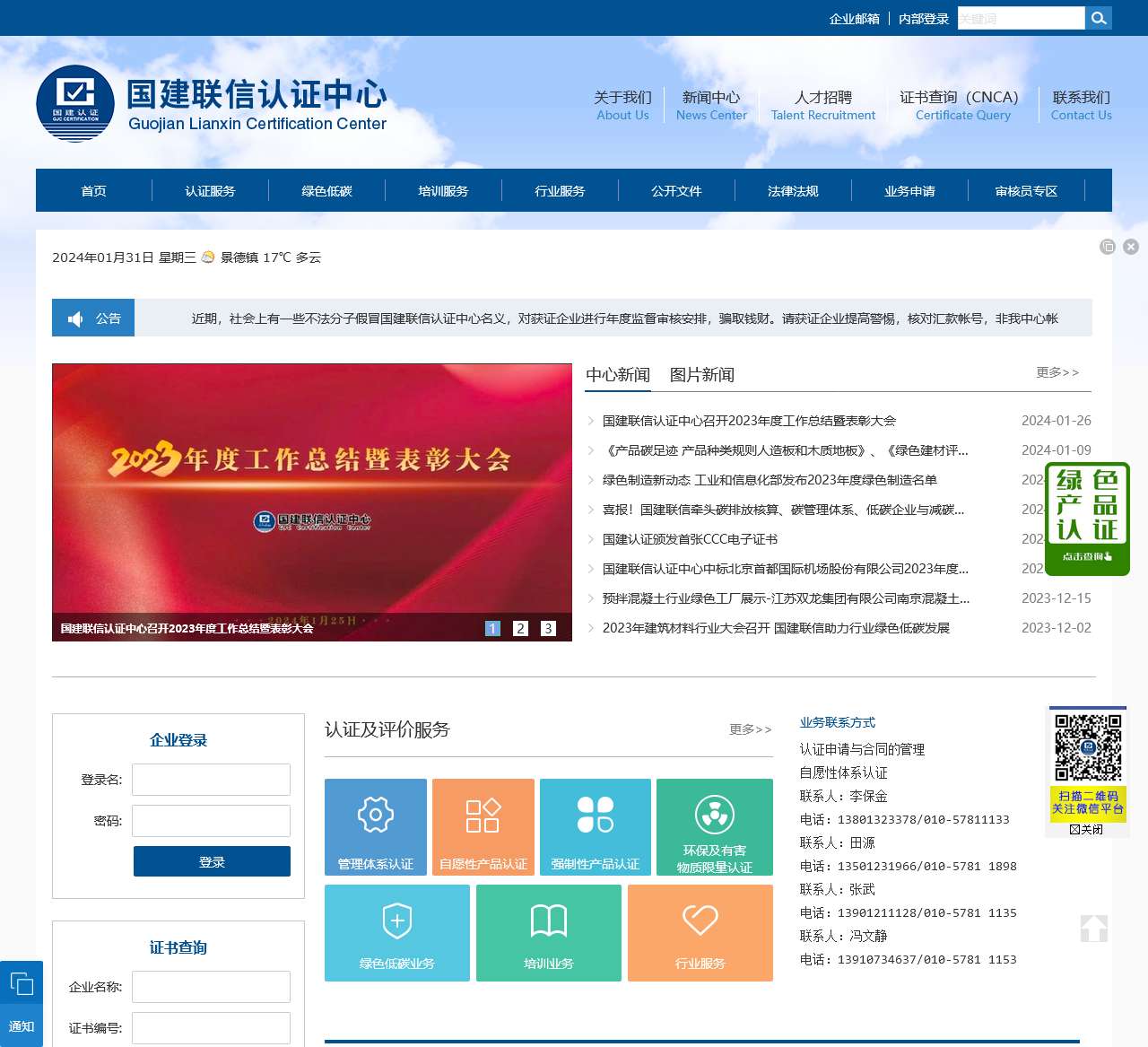Open the 内部登录 link

tap(924, 19)
